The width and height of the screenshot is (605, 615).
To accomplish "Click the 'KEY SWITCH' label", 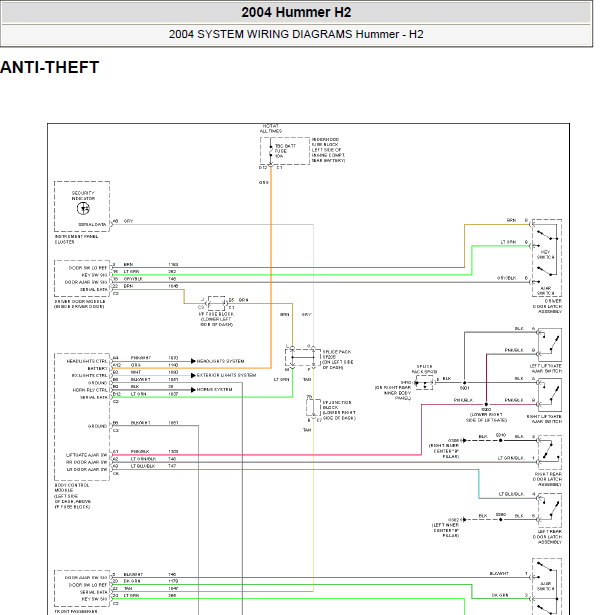I will pos(546,255).
